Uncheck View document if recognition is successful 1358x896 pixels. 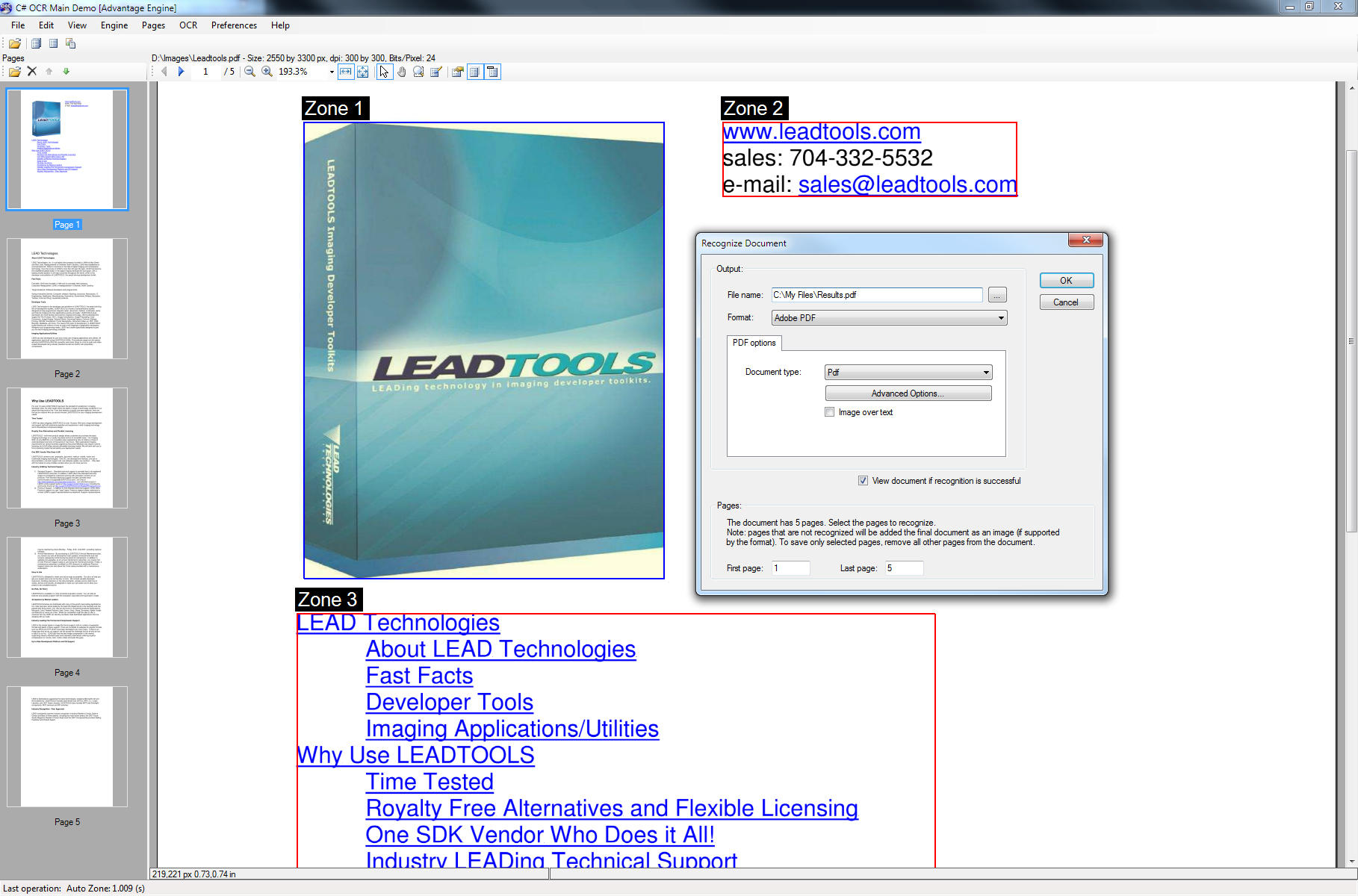point(863,480)
